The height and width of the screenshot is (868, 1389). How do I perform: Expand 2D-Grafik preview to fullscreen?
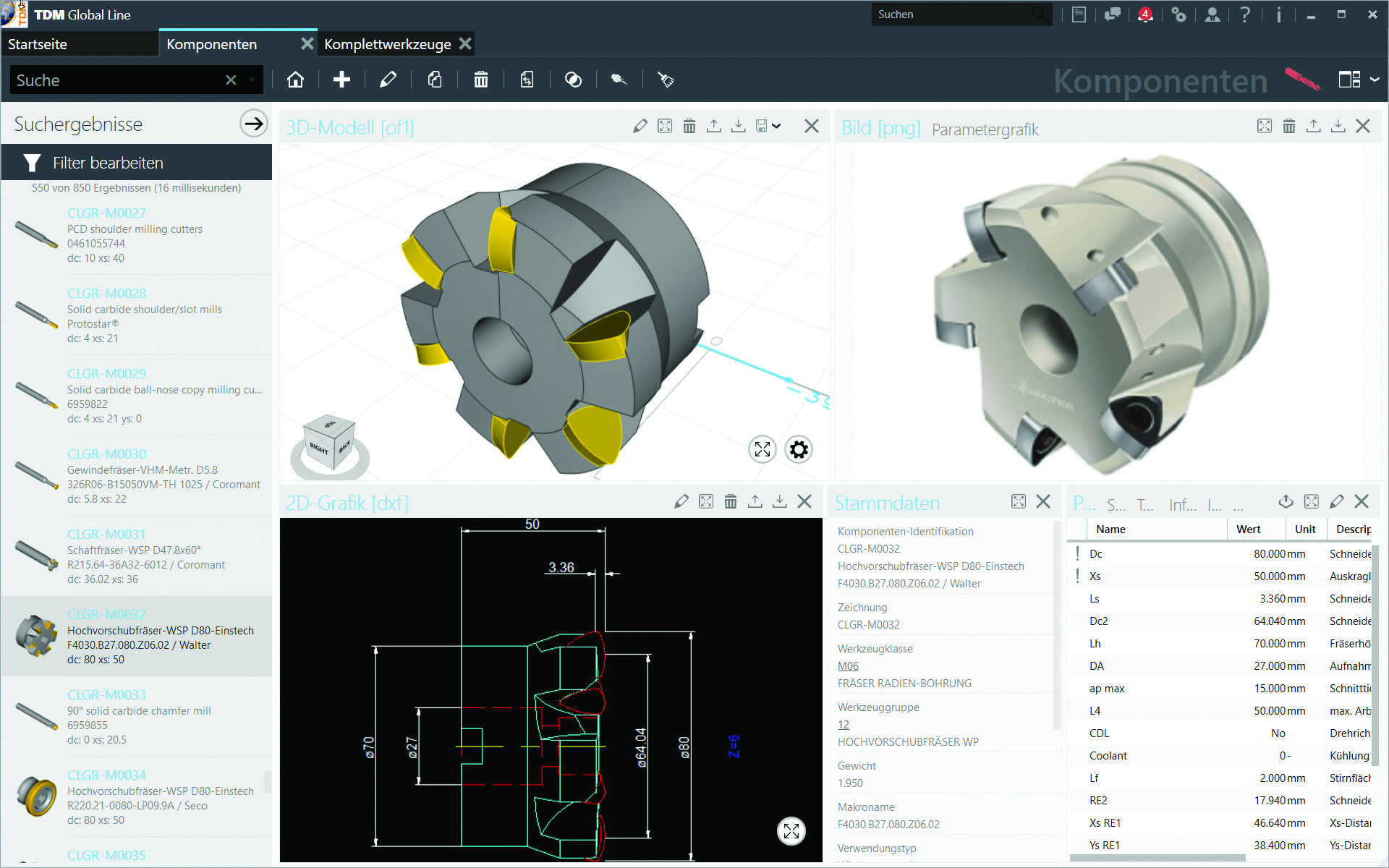click(791, 831)
